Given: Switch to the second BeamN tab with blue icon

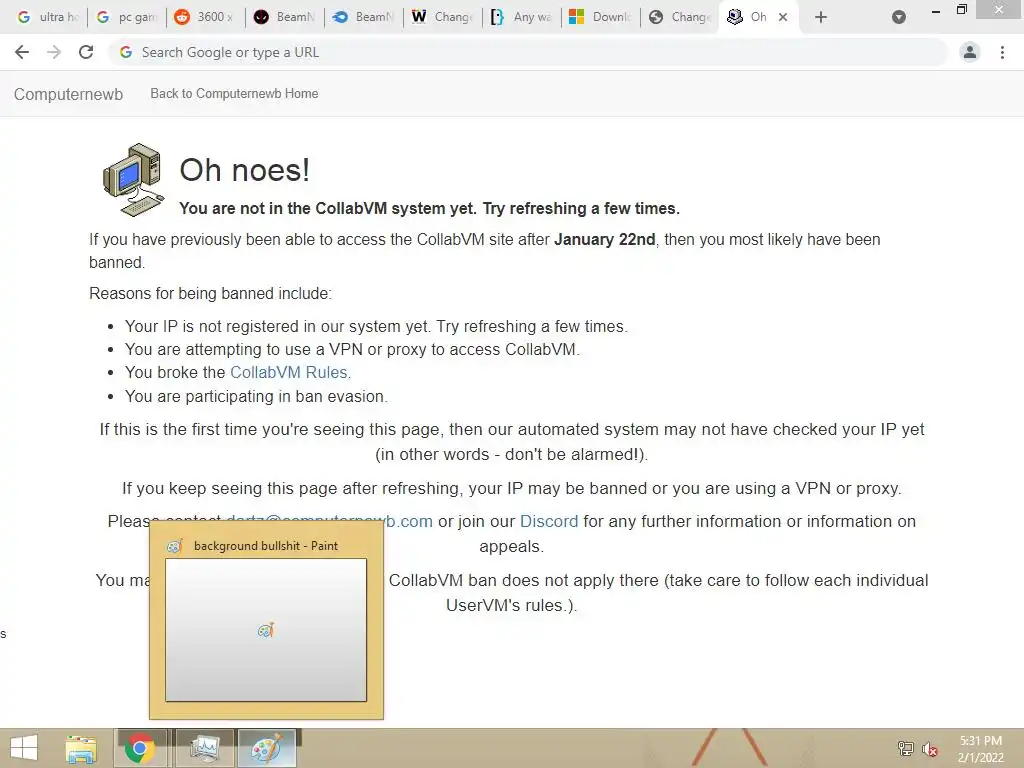Looking at the screenshot, I should 364,17.
